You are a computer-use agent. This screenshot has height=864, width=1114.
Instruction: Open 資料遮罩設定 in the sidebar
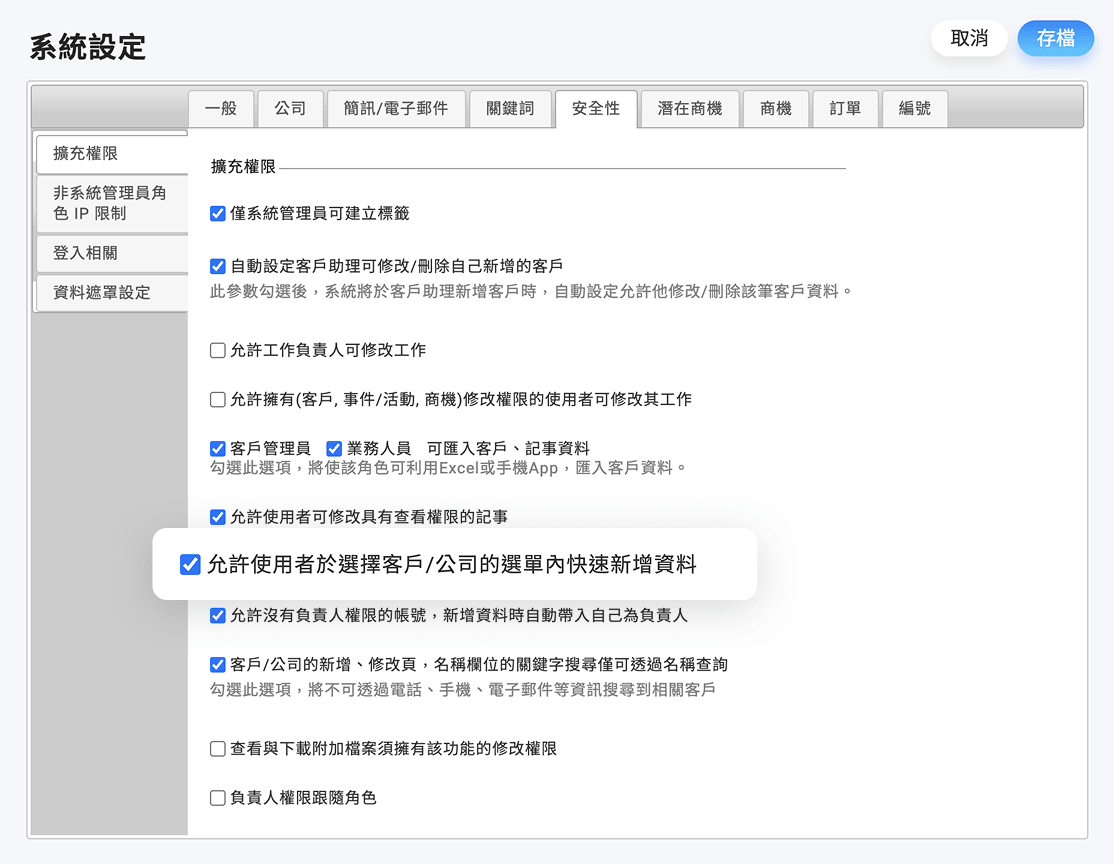click(x=112, y=293)
